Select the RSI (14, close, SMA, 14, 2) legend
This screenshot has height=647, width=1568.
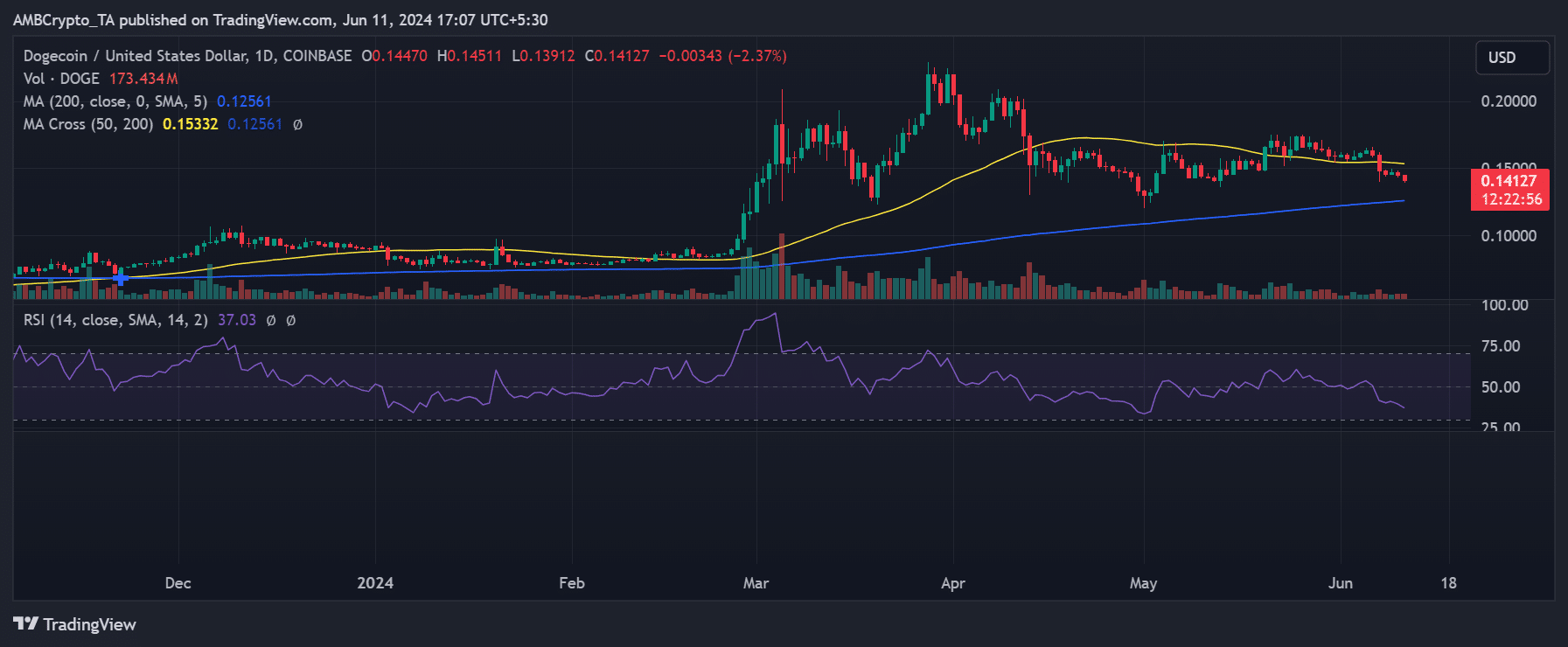coord(115,320)
